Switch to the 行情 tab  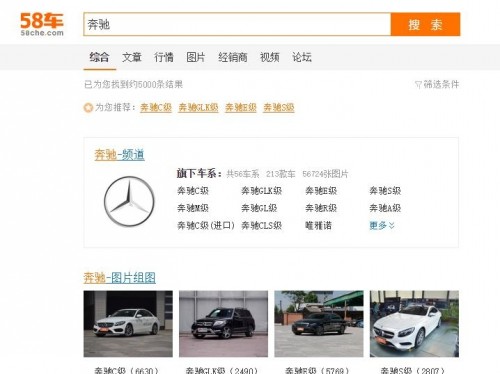pyautogui.click(x=164, y=57)
